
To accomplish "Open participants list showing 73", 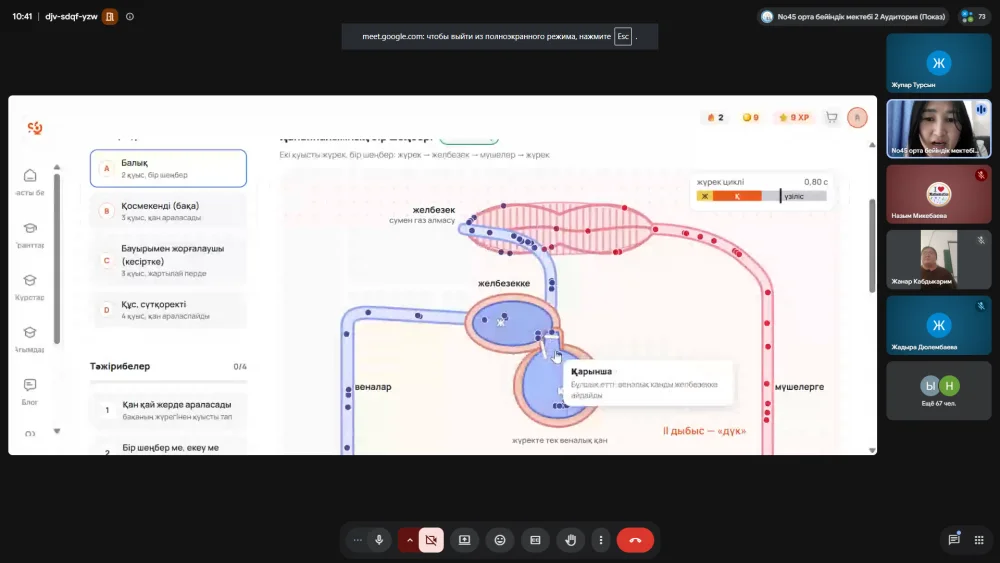I will click(x=974, y=17).
